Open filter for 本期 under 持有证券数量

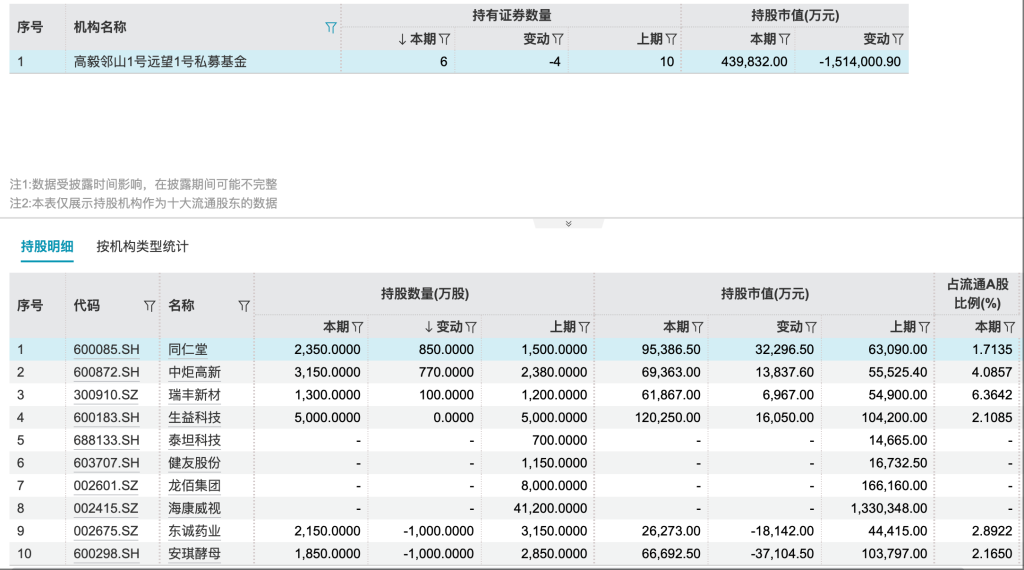tap(445, 39)
